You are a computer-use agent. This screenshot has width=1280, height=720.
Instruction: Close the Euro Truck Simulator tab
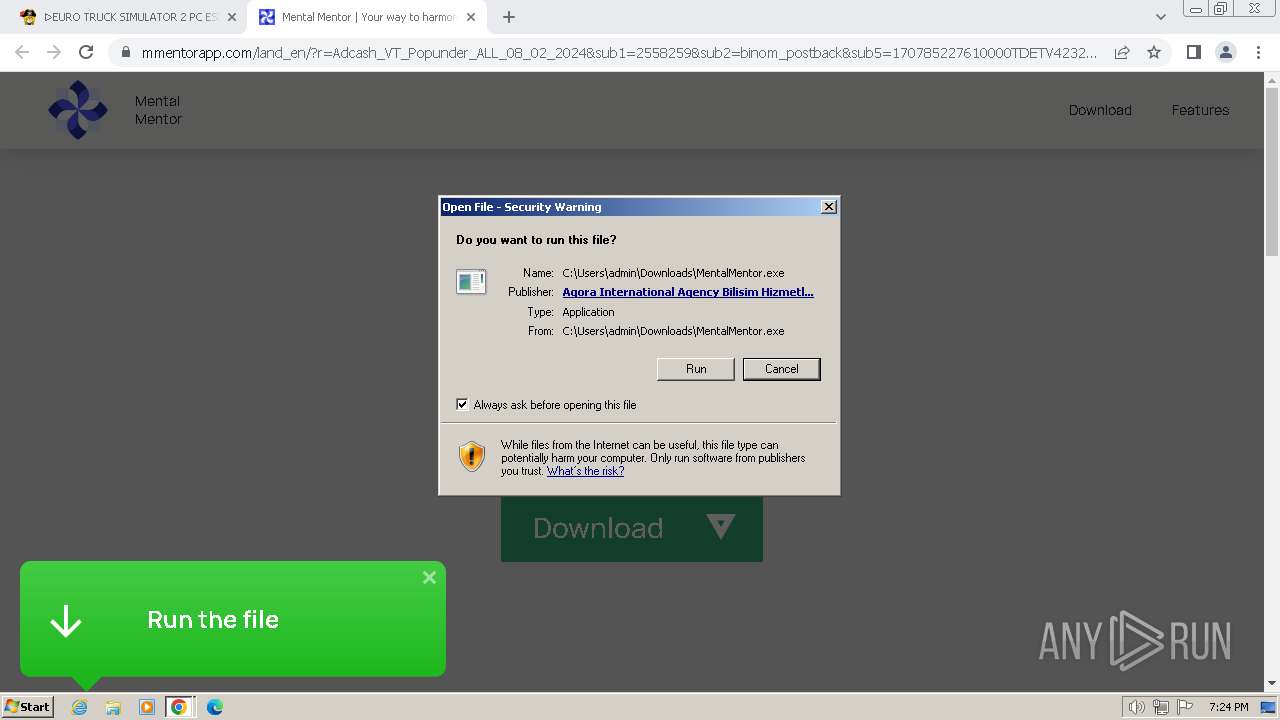point(231,17)
